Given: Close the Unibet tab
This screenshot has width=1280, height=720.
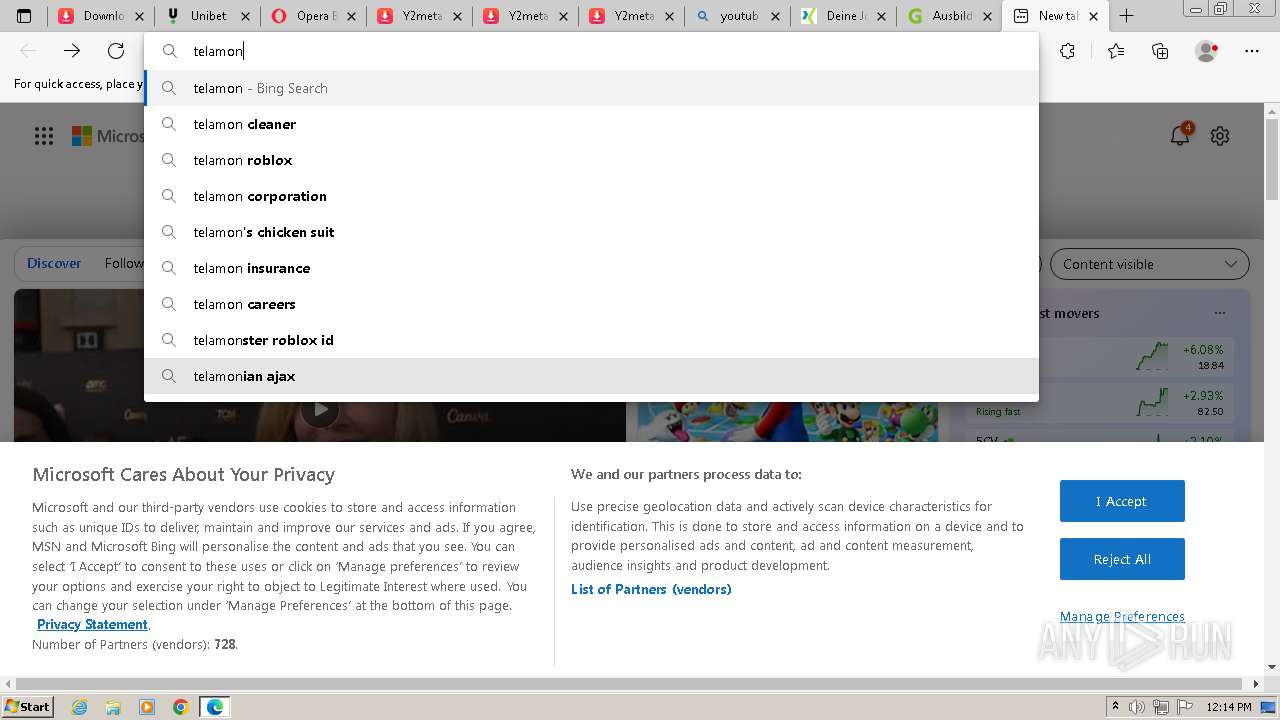Looking at the screenshot, I should tap(245, 16).
